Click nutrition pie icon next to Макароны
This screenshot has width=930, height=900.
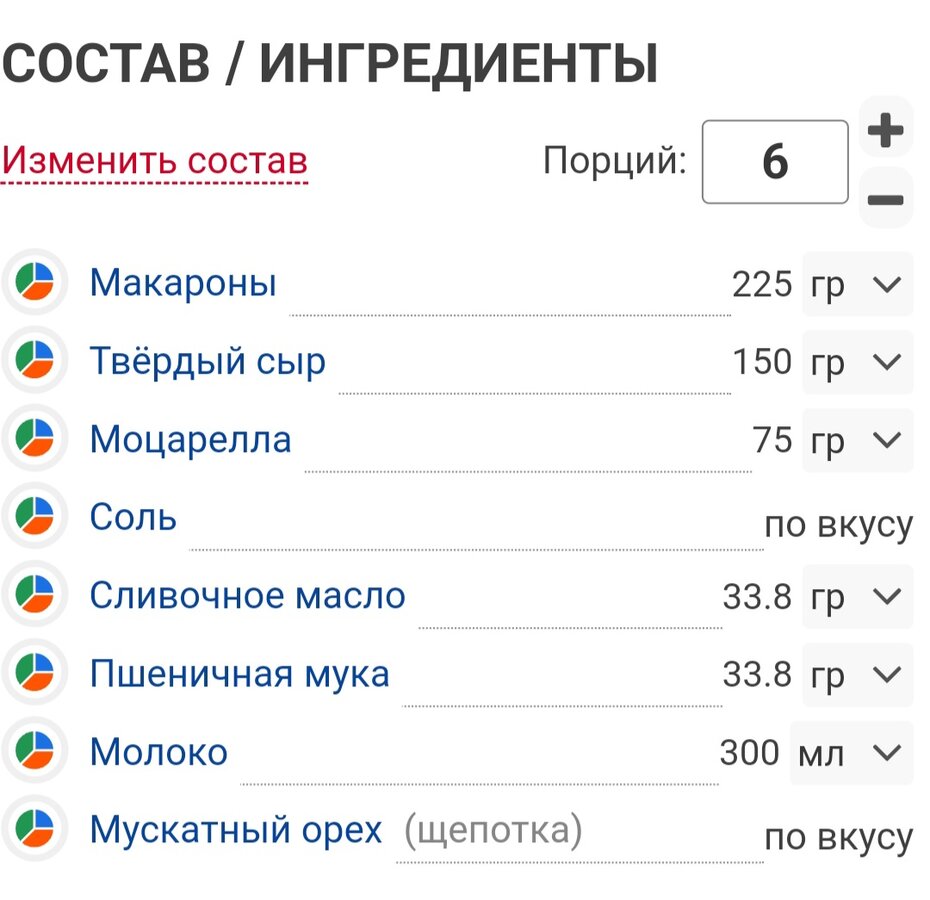tap(34, 282)
